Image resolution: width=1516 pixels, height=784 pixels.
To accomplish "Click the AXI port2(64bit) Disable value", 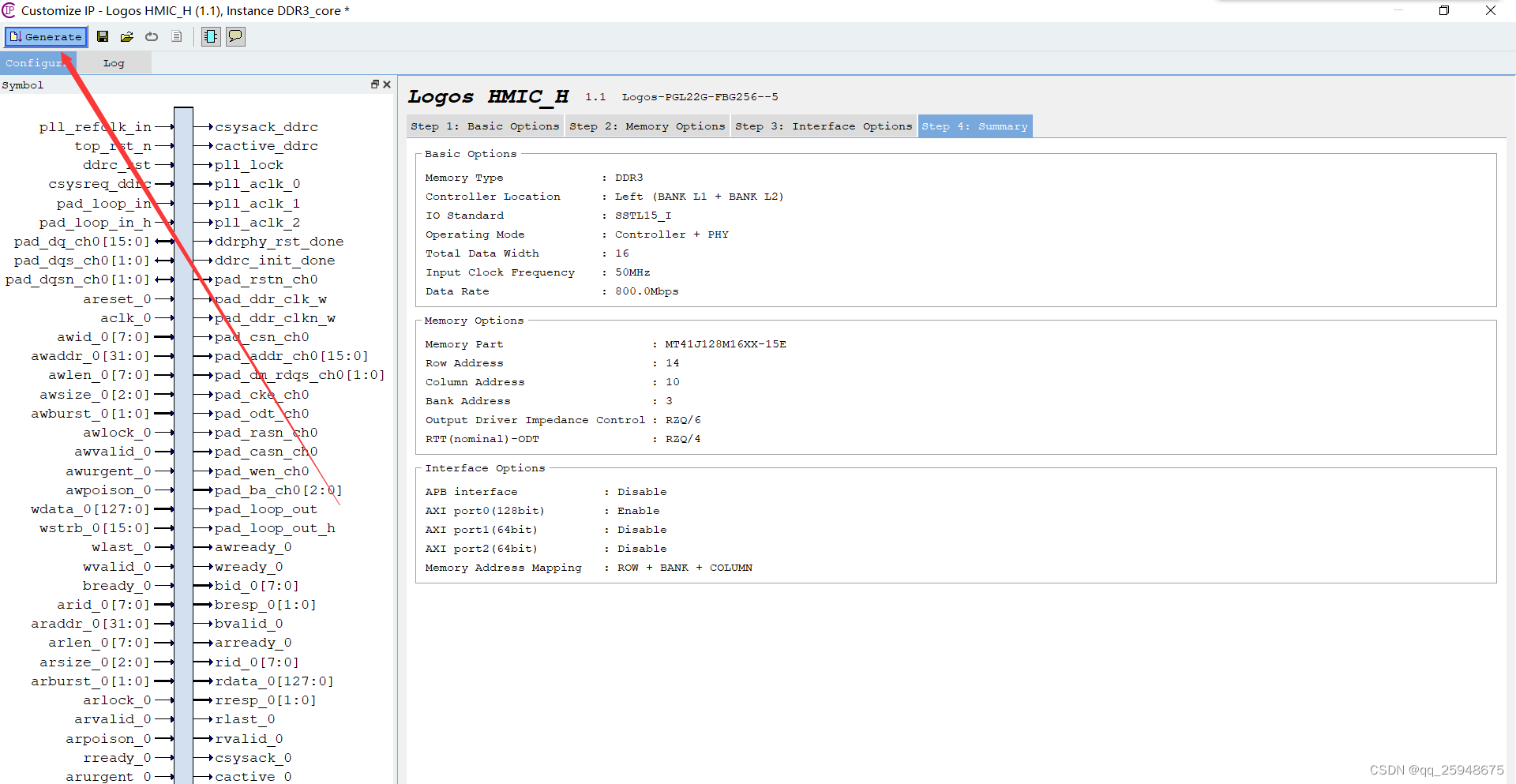I will coord(642,549).
